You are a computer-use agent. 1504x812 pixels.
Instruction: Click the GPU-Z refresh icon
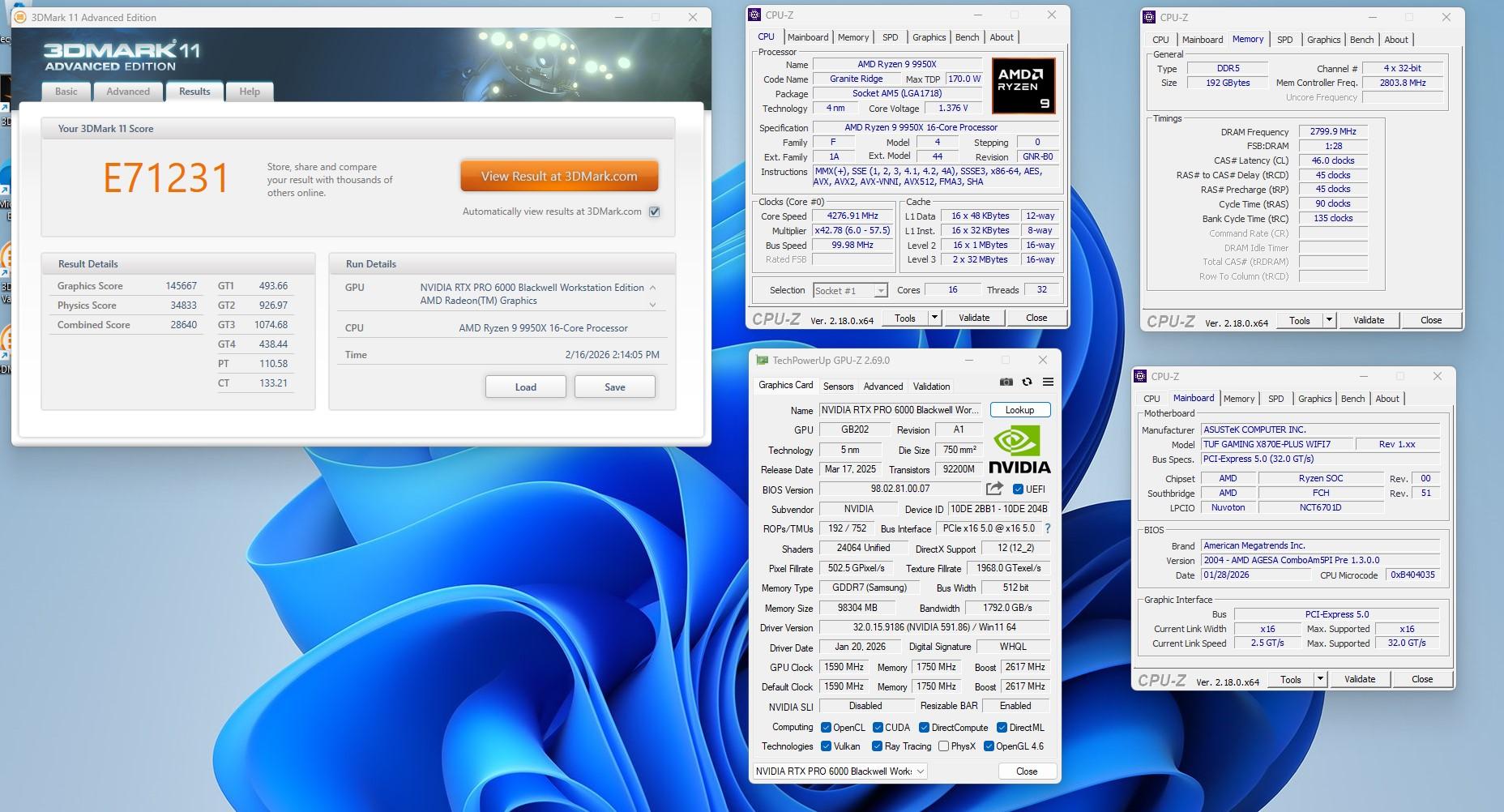click(x=1027, y=382)
